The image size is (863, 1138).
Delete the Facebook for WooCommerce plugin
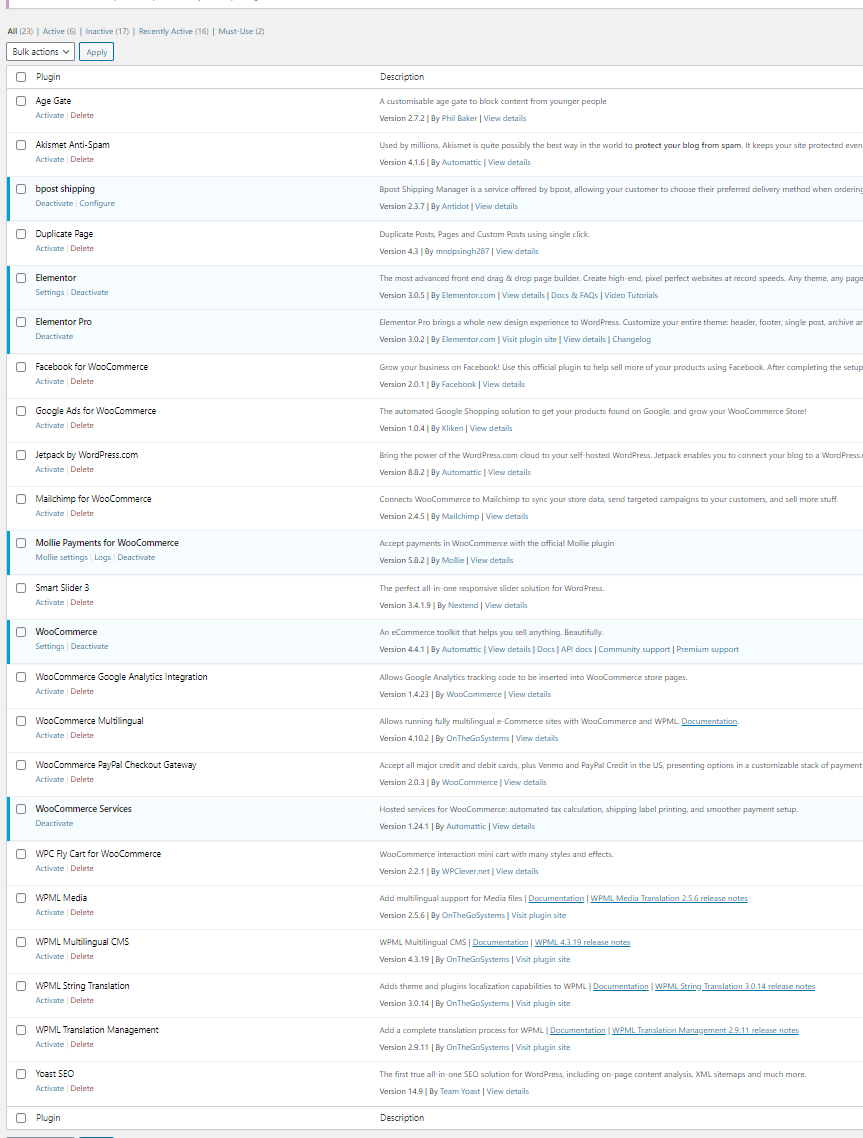82,381
